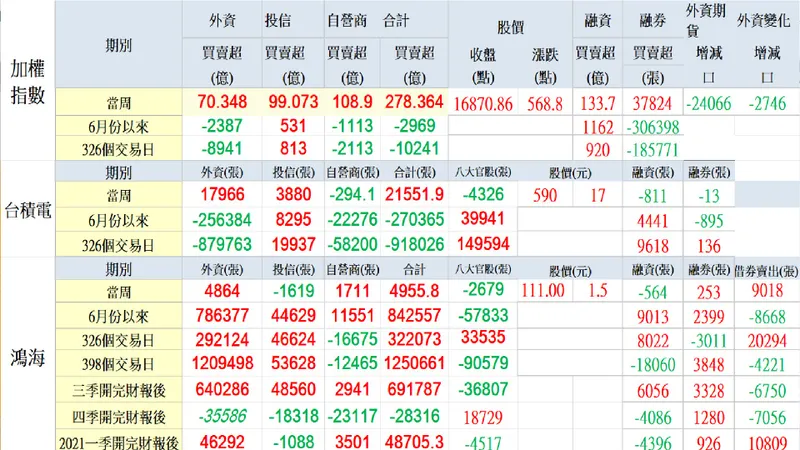Click the foreign change value -2746

click(767, 104)
